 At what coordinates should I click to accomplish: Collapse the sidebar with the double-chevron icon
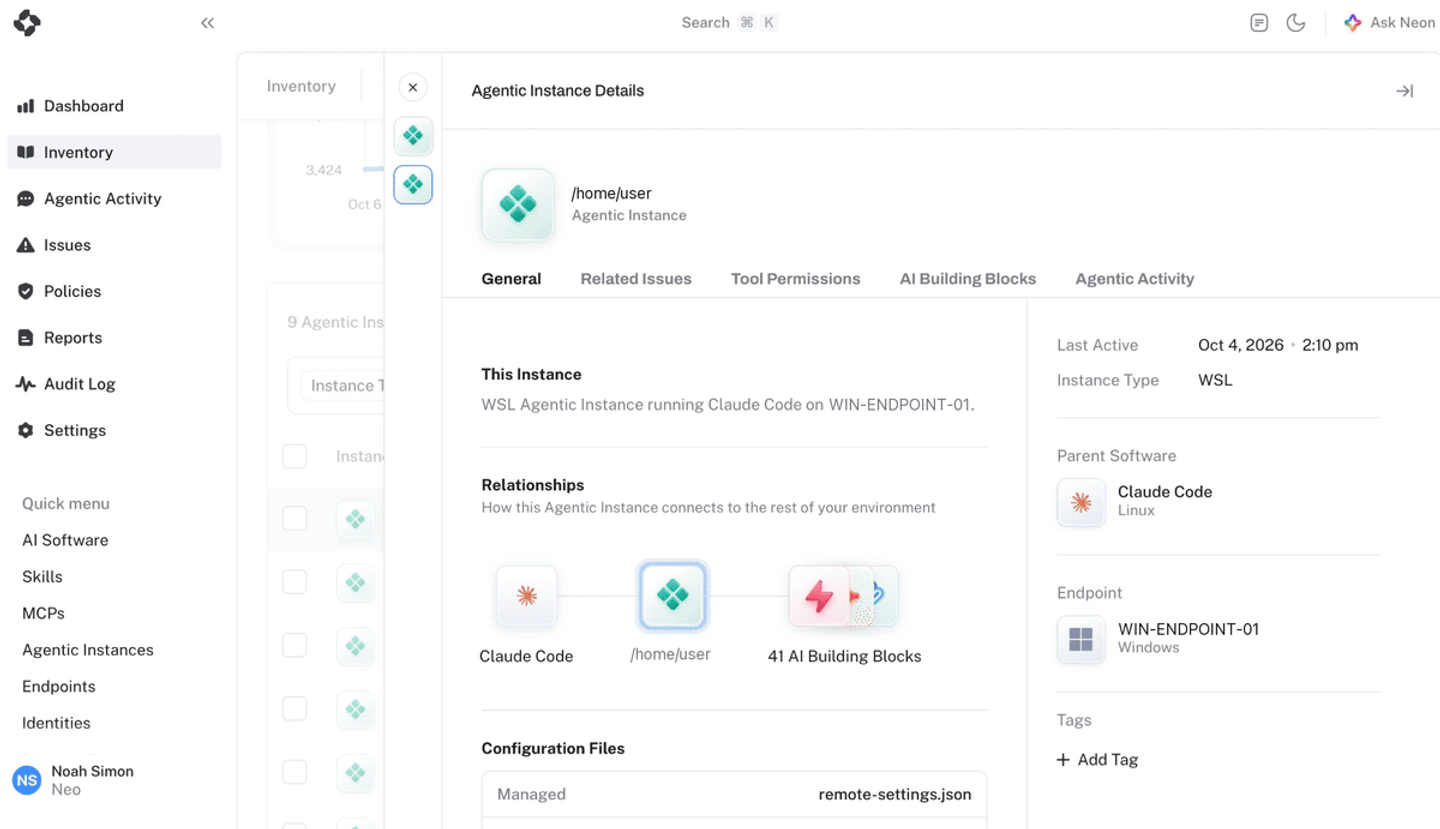point(207,23)
